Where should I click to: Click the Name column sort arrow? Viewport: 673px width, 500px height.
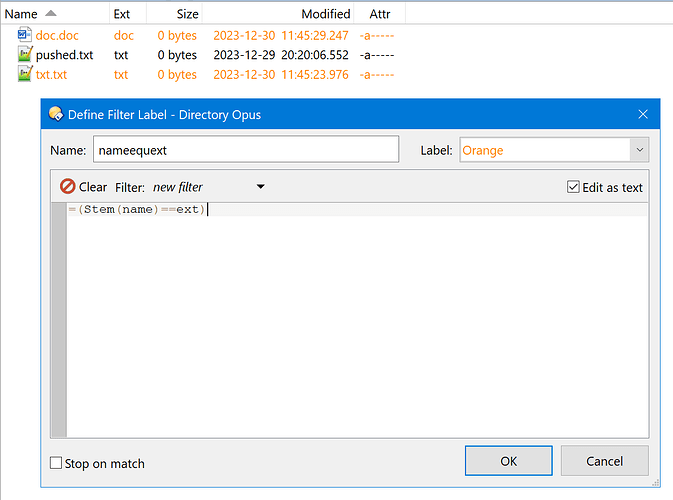[x=51, y=14]
